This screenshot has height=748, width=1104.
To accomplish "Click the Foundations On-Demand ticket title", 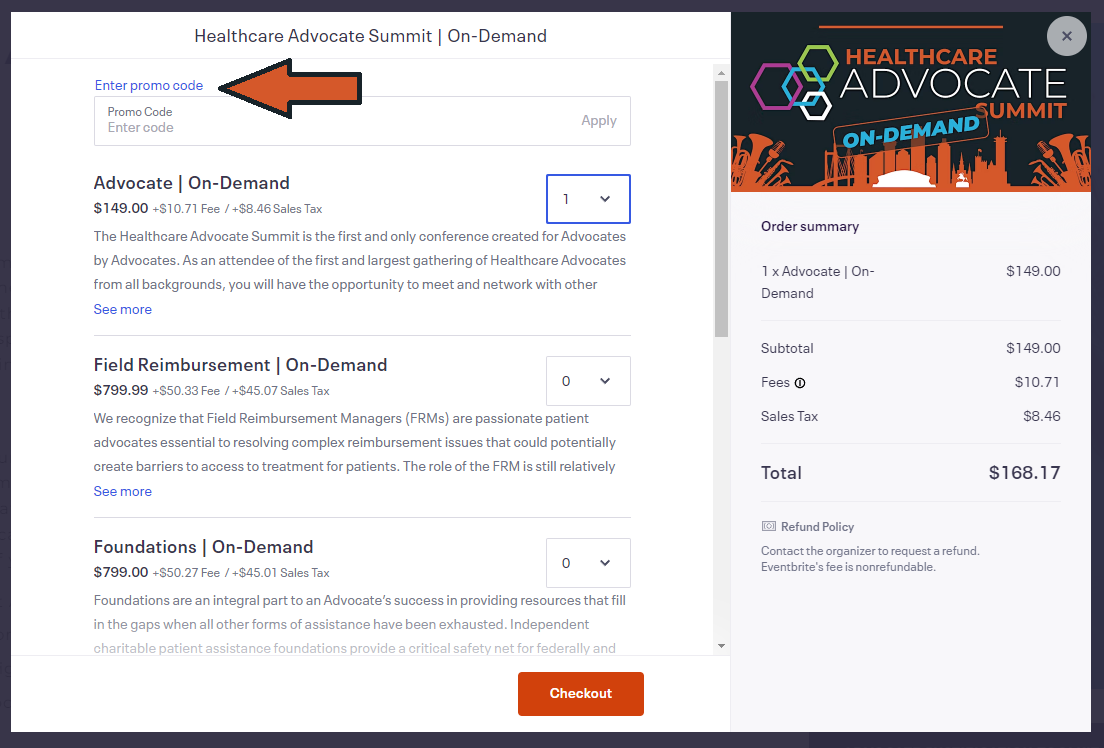I will pos(203,547).
